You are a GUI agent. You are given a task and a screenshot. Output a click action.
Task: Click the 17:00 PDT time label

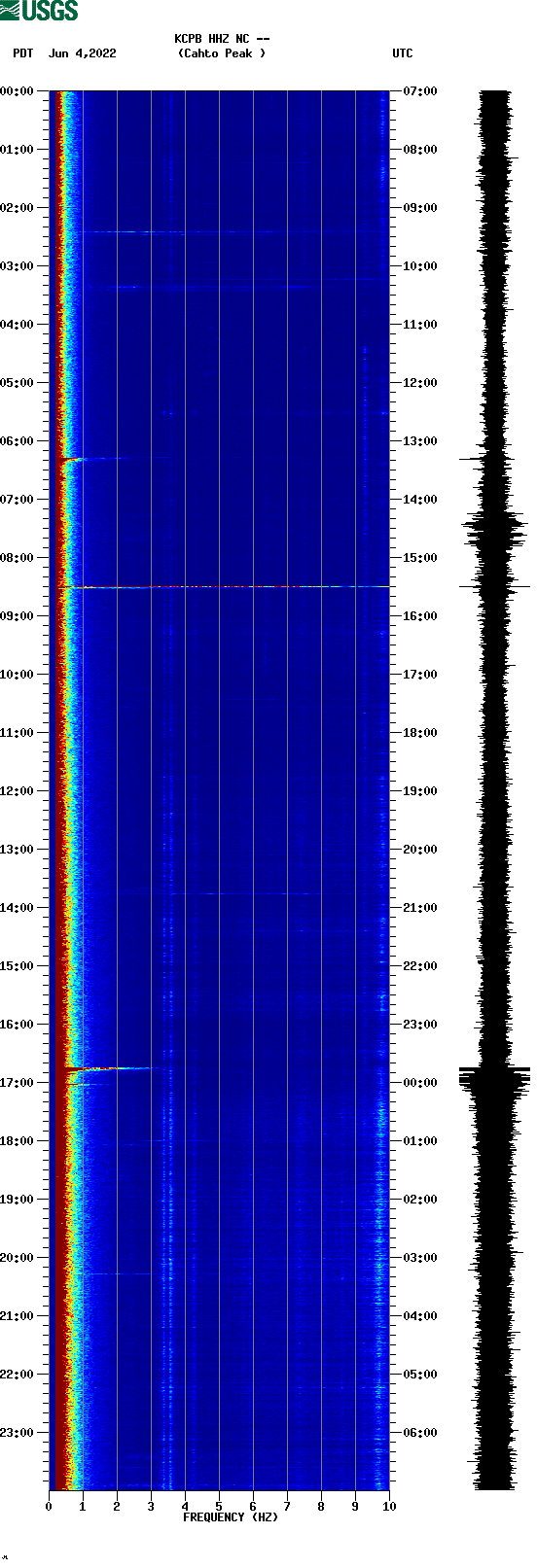(18, 1083)
